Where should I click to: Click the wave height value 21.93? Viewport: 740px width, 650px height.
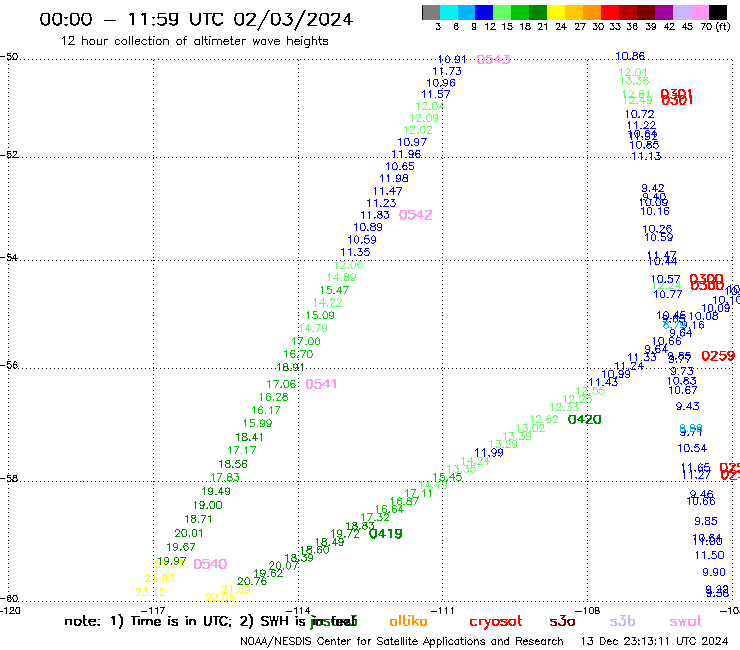coord(160,578)
